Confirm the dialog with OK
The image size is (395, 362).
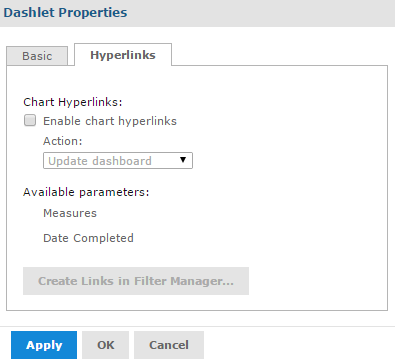tap(105, 345)
